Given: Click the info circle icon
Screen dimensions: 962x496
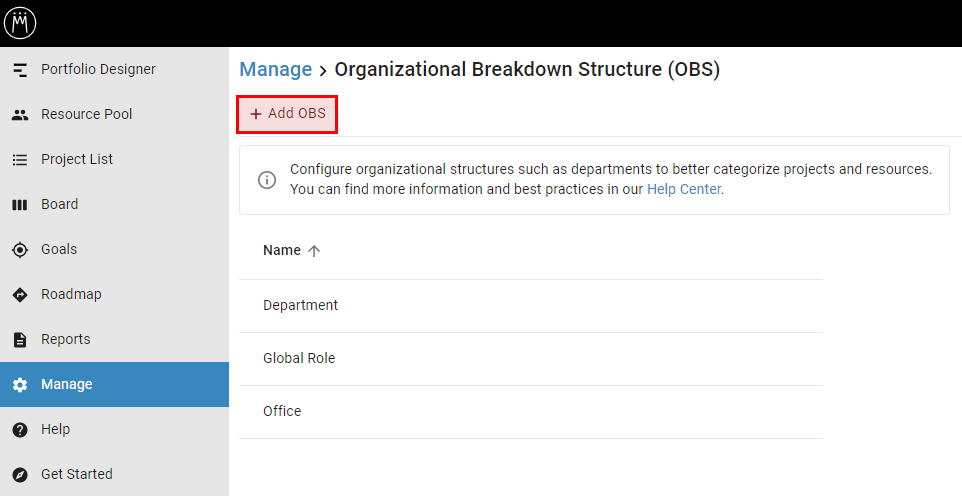Looking at the screenshot, I should [x=267, y=180].
